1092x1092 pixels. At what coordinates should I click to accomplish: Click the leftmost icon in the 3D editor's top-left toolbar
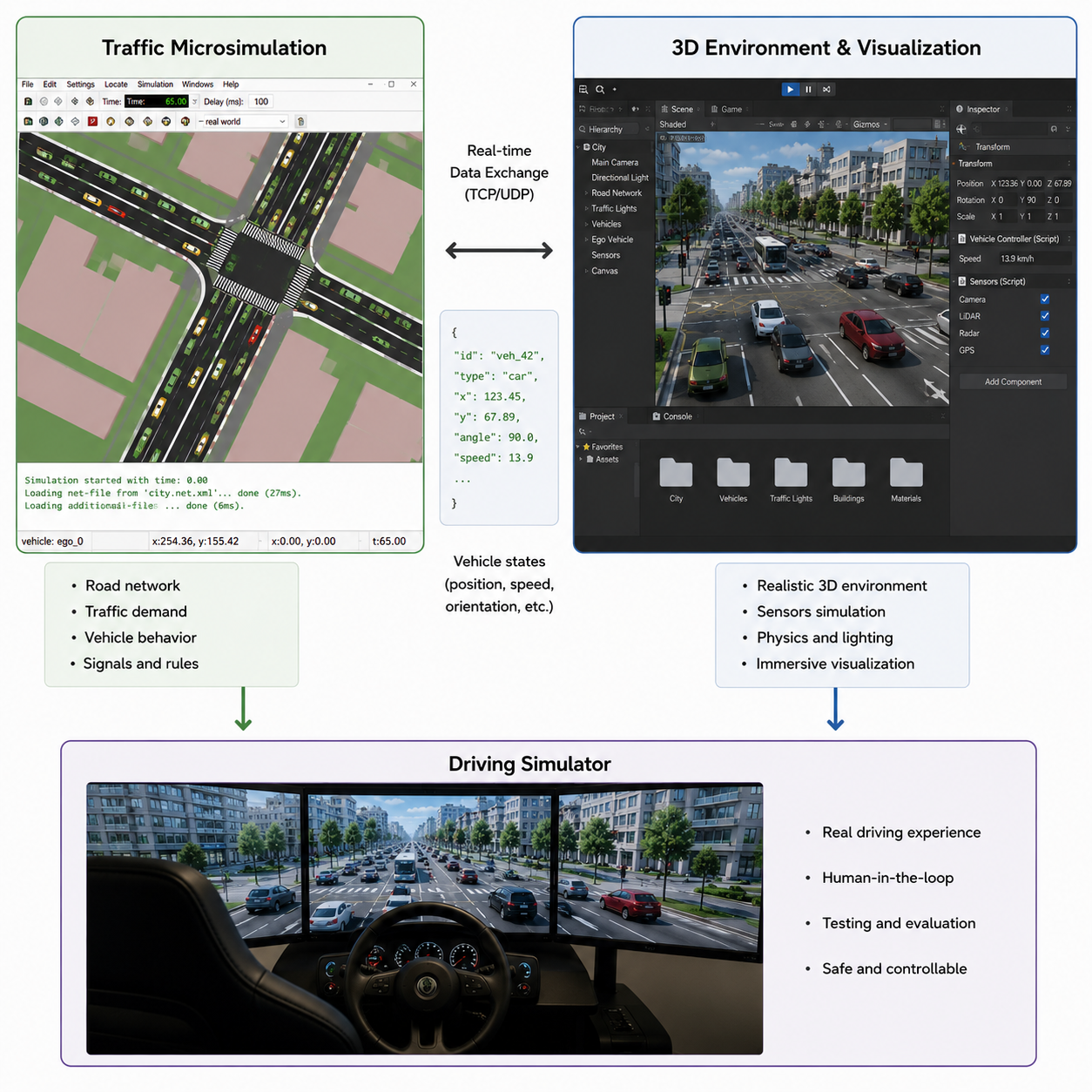coord(583,89)
